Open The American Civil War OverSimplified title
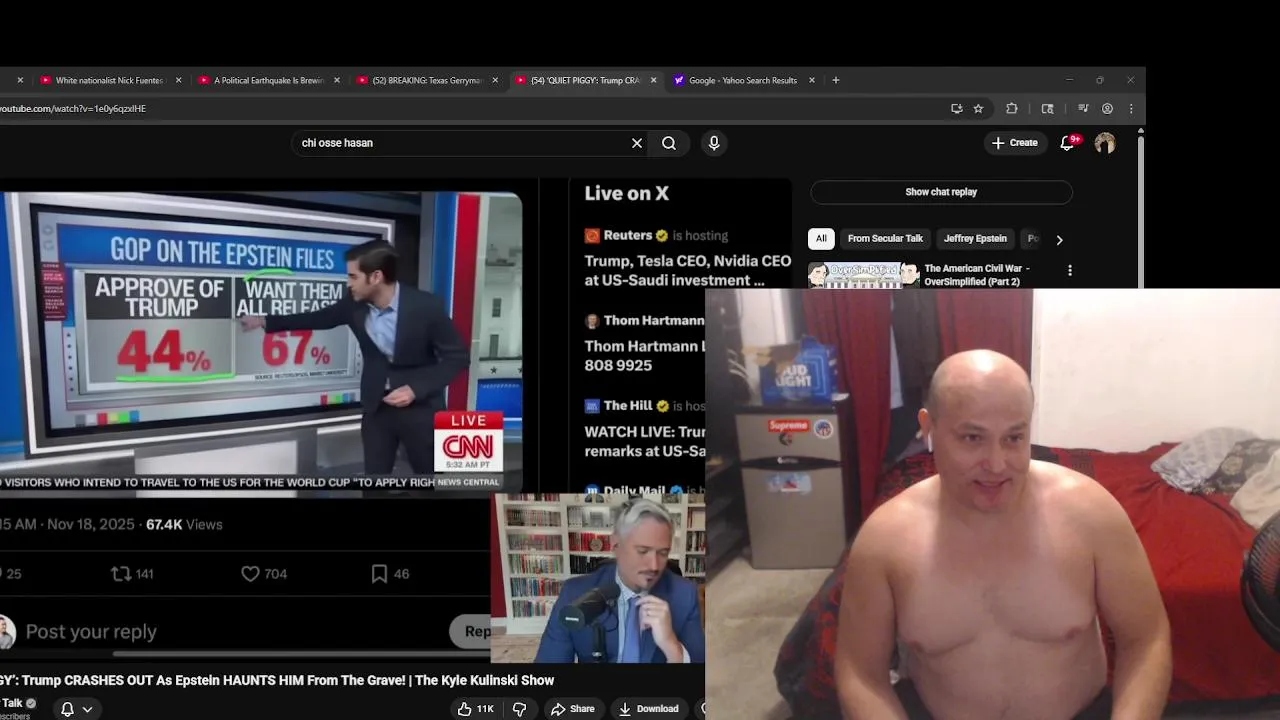The image size is (1280, 720). click(x=977, y=275)
